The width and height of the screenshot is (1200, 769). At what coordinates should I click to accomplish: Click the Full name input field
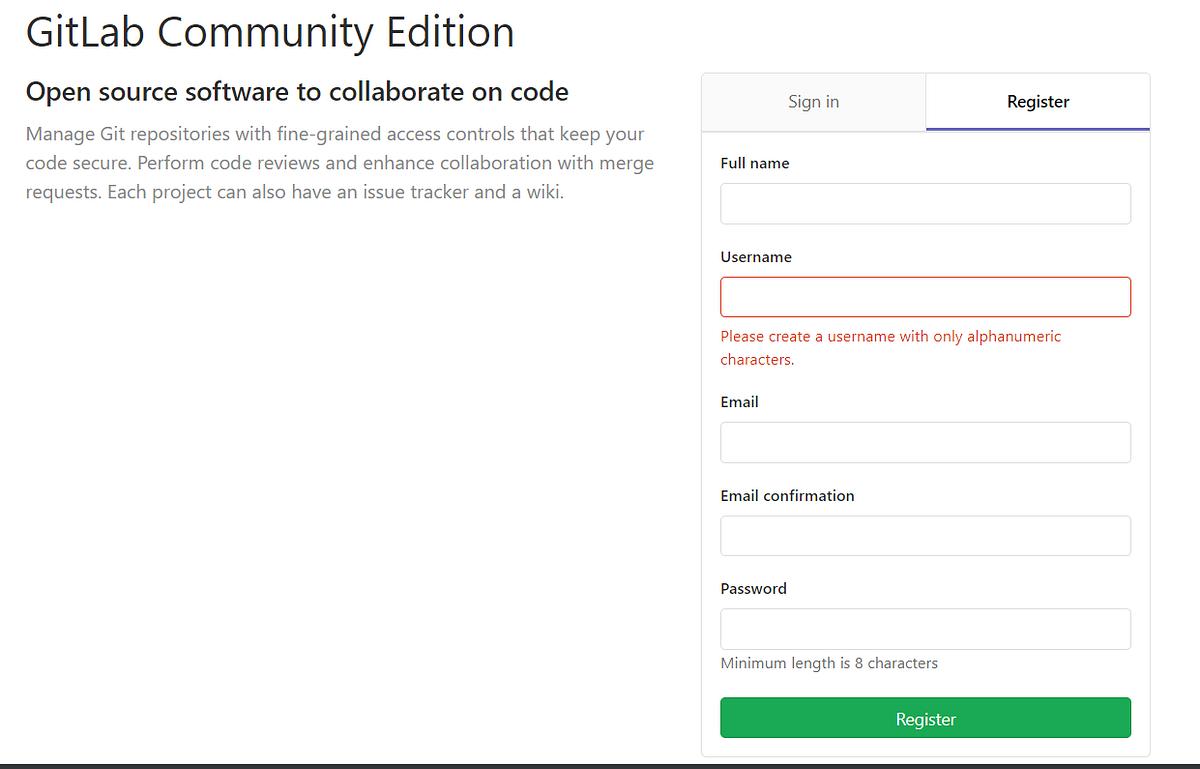click(x=925, y=204)
